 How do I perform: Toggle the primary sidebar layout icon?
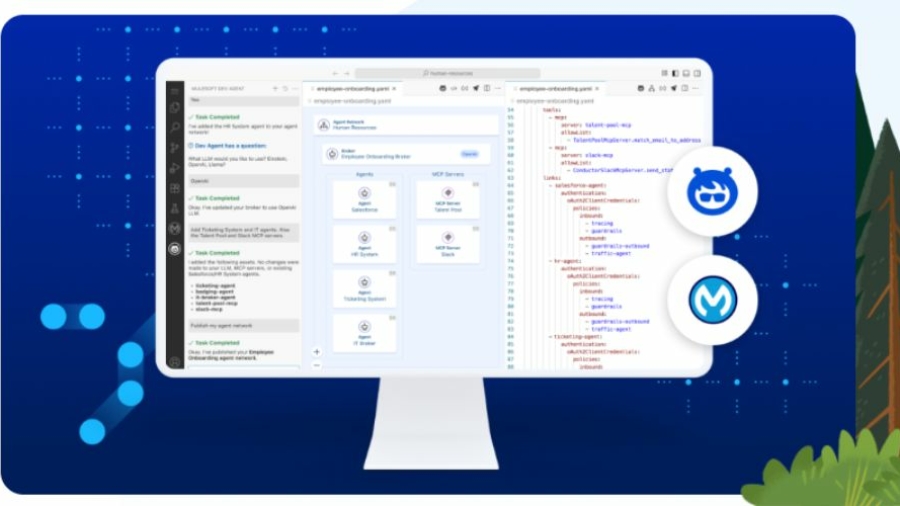coord(676,73)
